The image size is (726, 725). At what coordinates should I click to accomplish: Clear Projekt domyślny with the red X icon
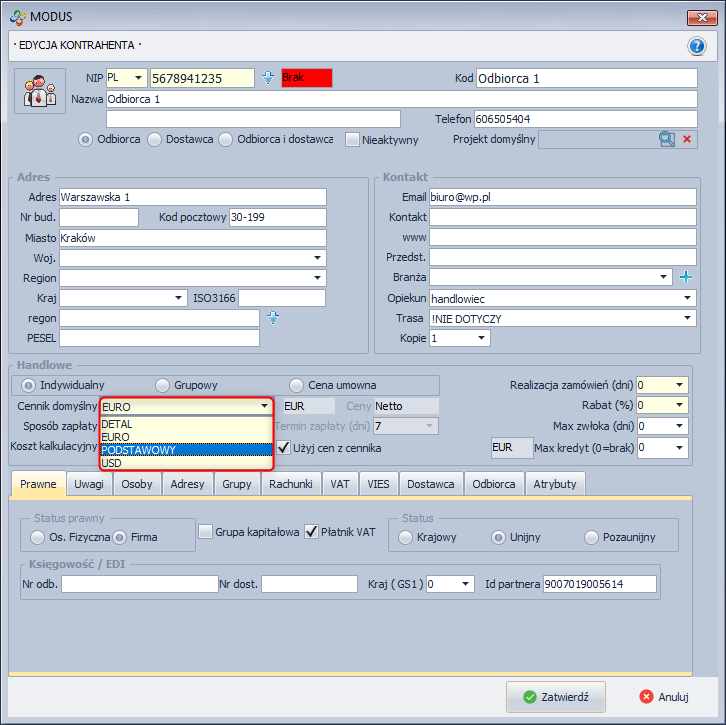(687, 140)
